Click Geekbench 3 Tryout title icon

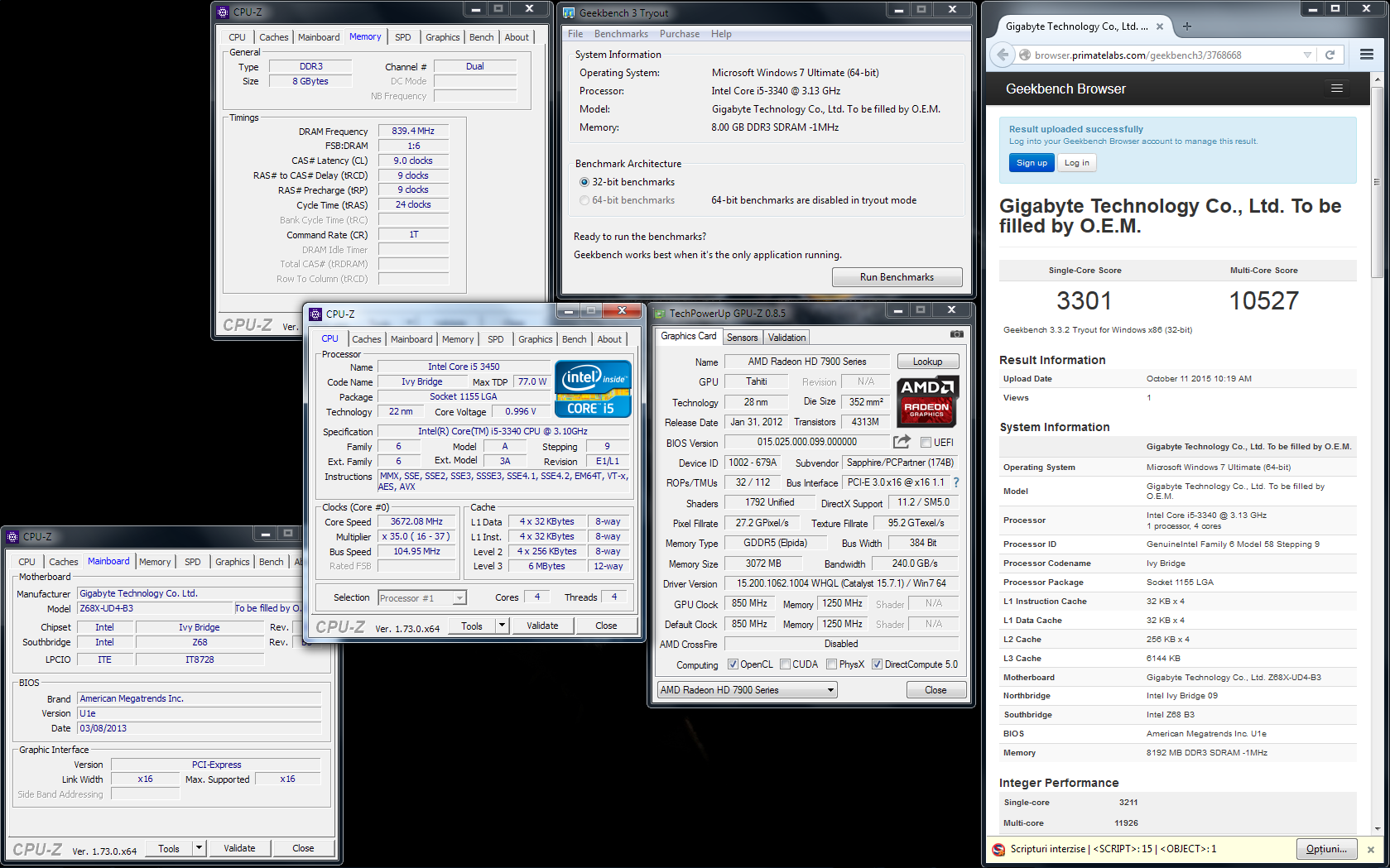(570, 13)
